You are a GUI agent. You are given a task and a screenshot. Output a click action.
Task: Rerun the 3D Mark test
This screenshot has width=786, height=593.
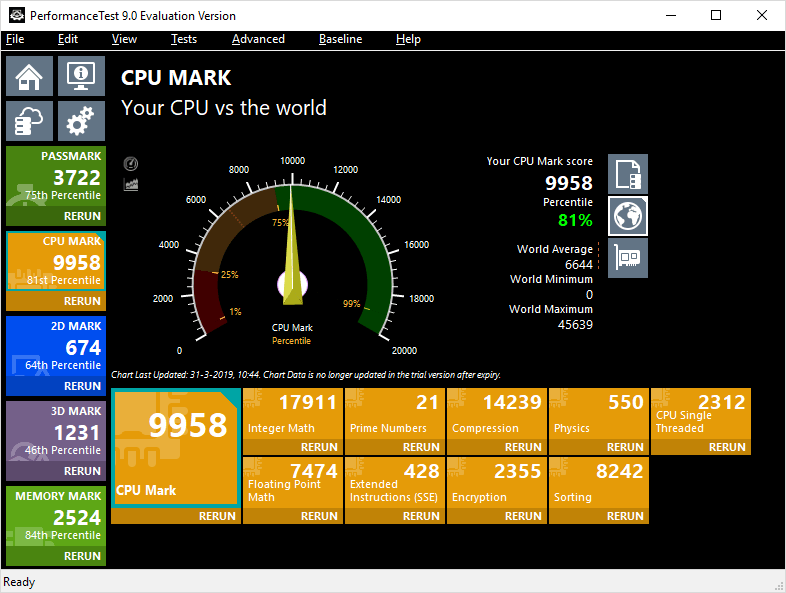(x=82, y=471)
